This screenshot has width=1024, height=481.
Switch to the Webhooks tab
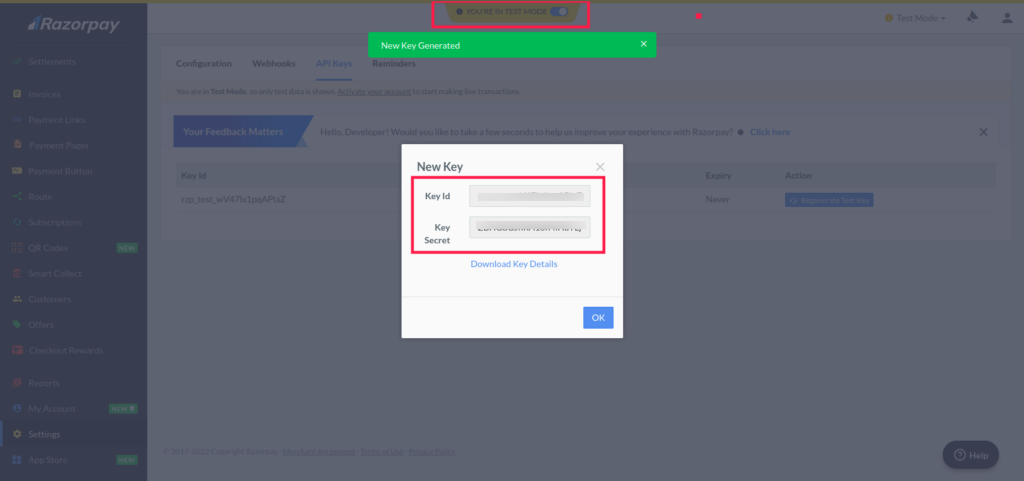(x=273, y=64)
